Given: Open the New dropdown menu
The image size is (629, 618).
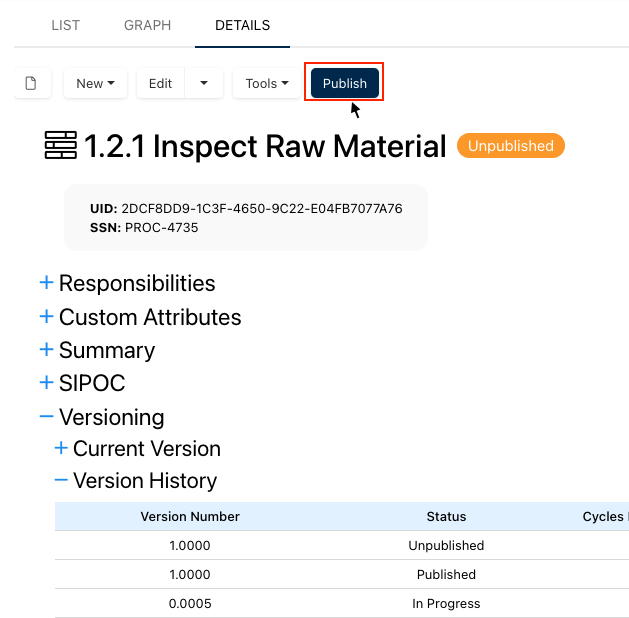Looking at the screenshot, I should pos(95,84).
